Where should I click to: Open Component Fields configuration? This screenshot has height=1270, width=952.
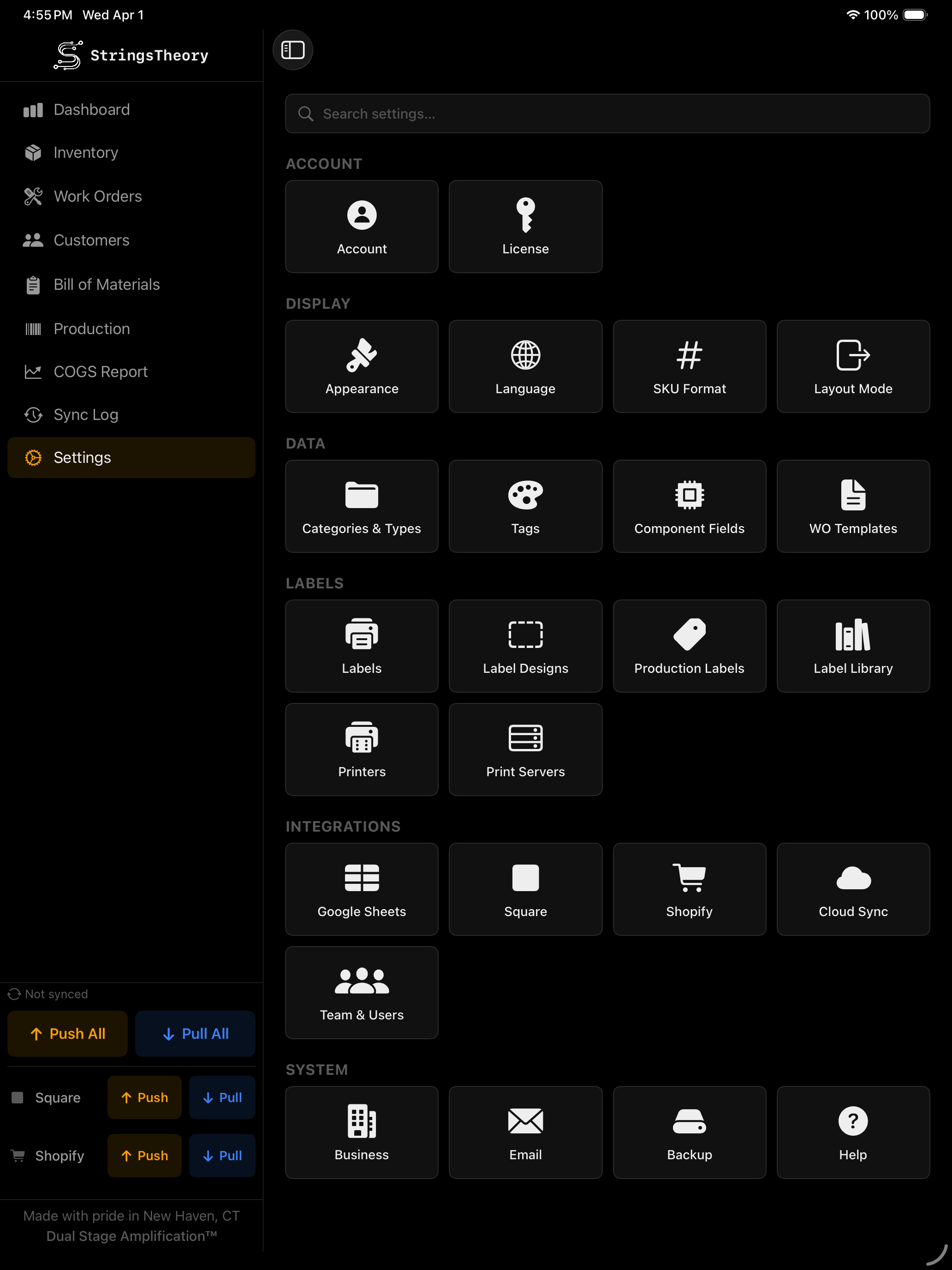pos(689,506)
